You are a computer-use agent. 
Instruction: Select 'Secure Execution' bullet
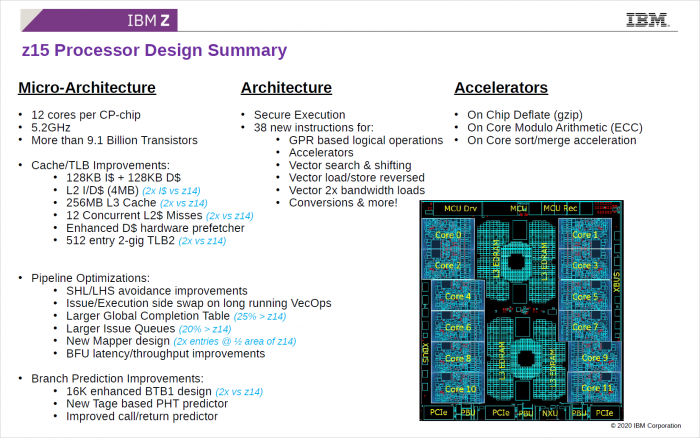[300, 115]
